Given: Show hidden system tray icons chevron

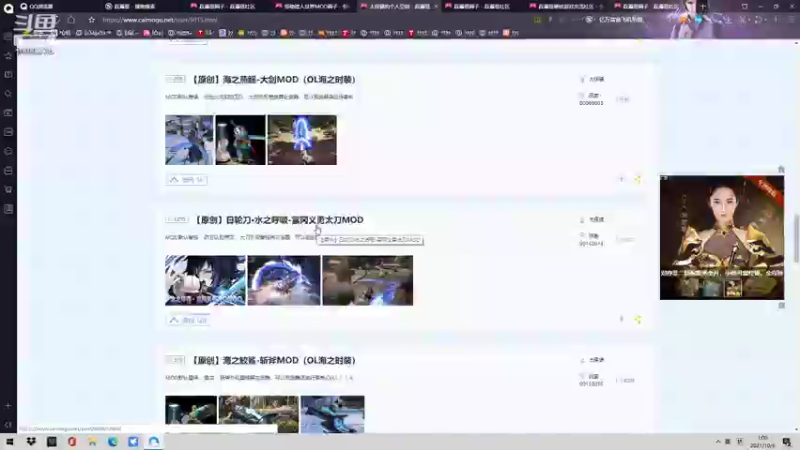Looking at the screenshot, I should pos(718,442).
